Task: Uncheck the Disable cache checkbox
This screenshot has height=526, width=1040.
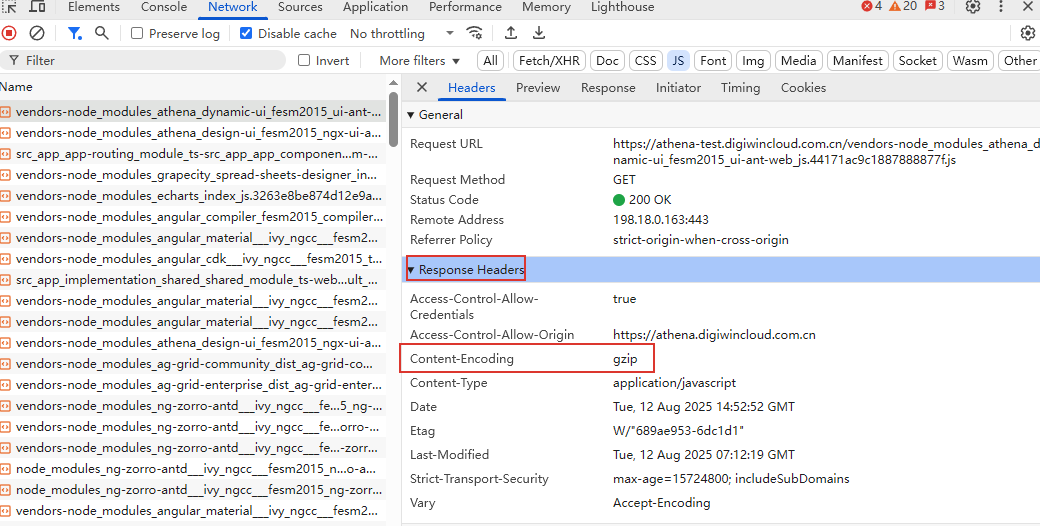Action: [247, 33]
